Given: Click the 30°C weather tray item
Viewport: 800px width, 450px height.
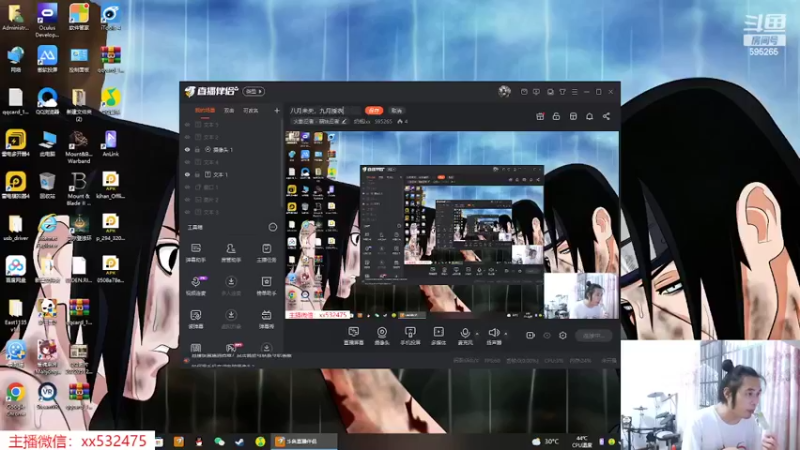Looking at the screenshot, I should [546, 441].
